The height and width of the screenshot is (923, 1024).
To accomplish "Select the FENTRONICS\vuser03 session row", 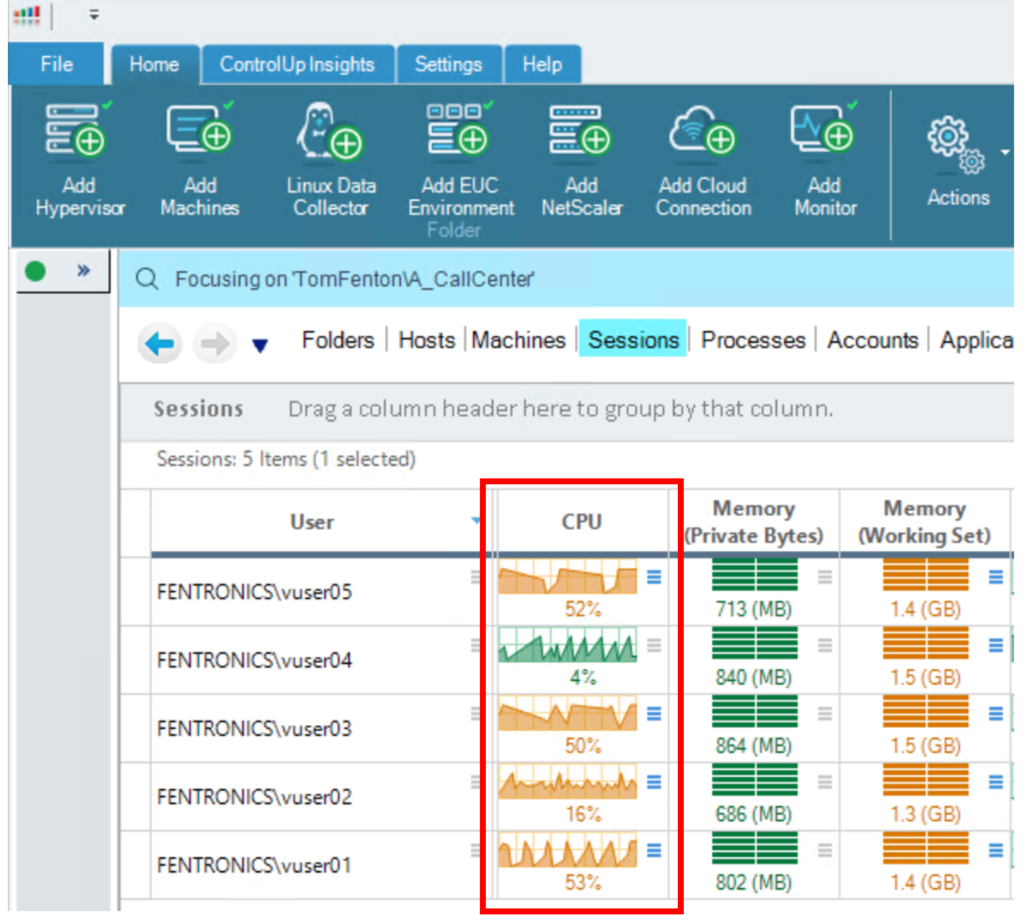I will [254, 728].
